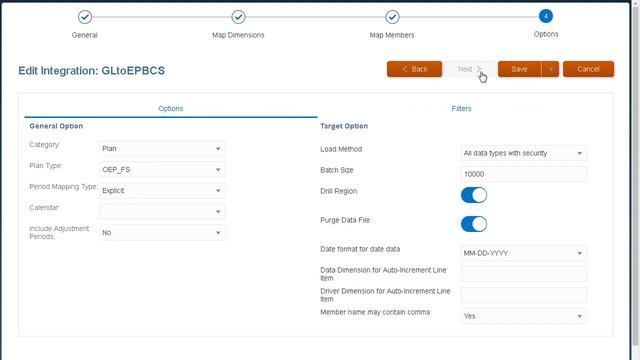Click the General Option section heading

56,126
